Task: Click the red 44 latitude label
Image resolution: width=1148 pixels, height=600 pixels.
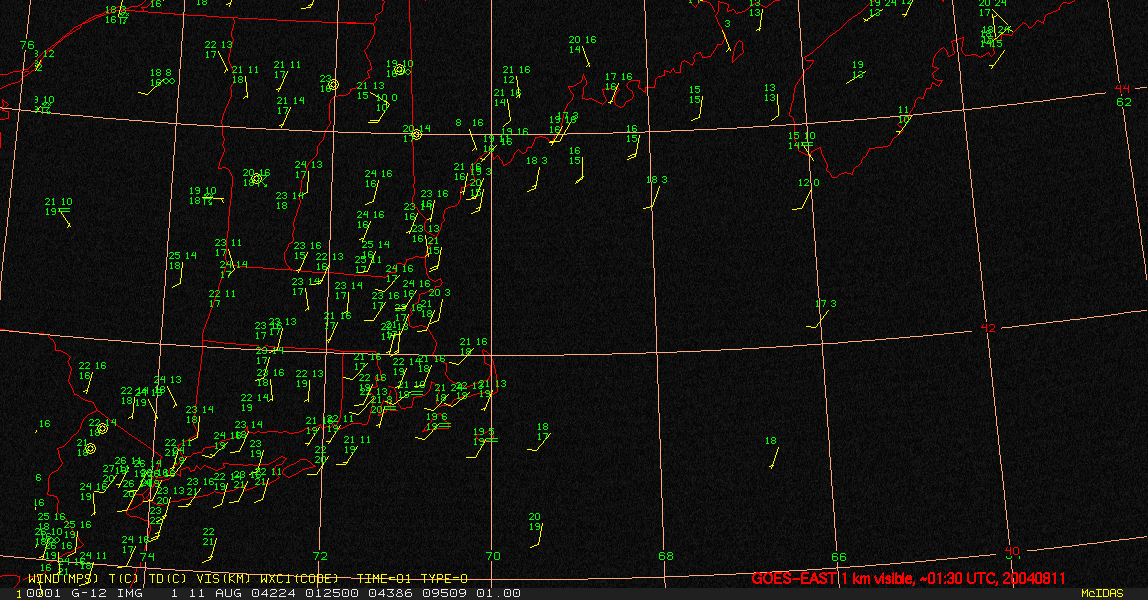Action: [x=1122, y=89]
